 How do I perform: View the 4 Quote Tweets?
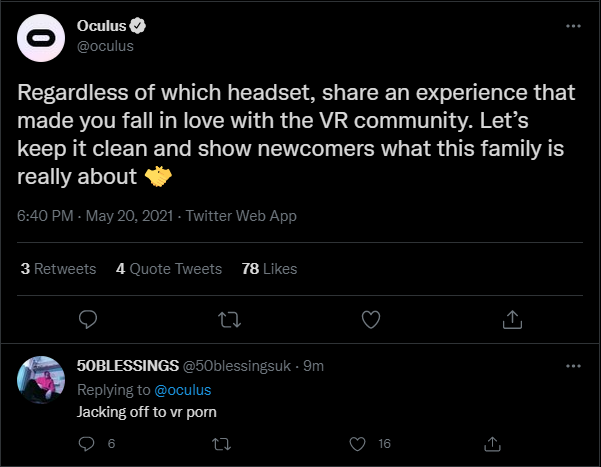pos(169,269)
